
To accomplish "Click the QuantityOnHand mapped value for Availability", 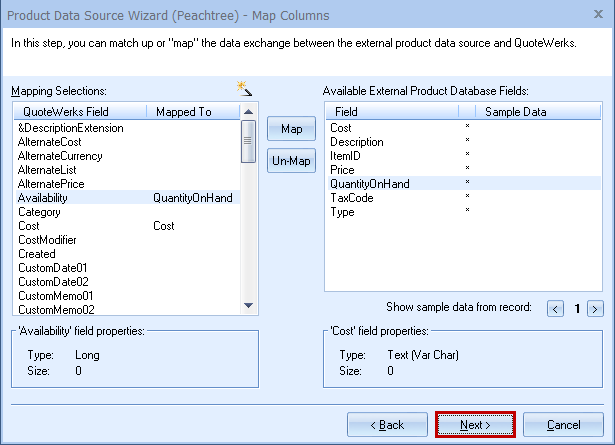I will pos(193,198).
